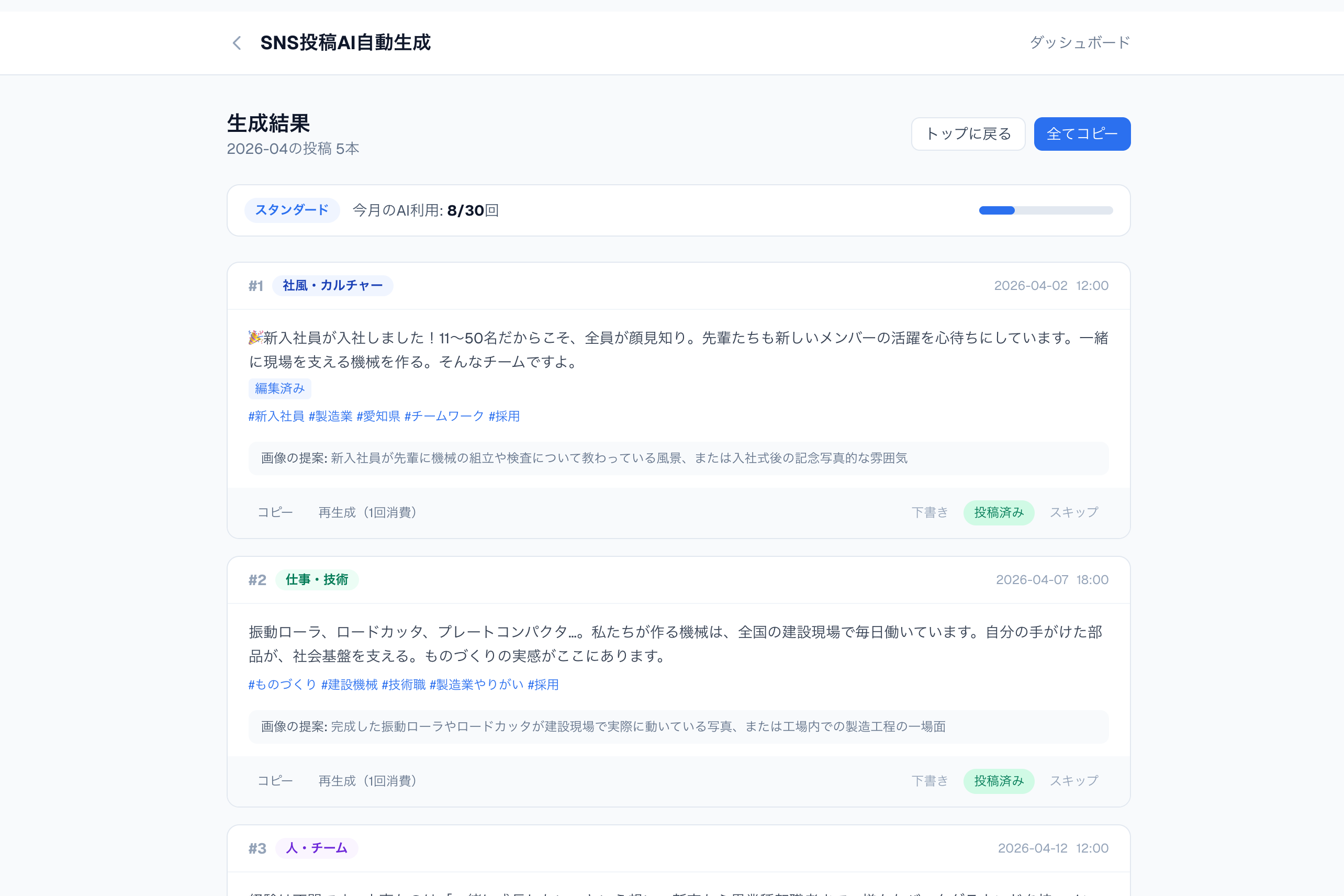Click コピー on post #2
Viewport: 1344px width, 896px height.
point(274,780)
